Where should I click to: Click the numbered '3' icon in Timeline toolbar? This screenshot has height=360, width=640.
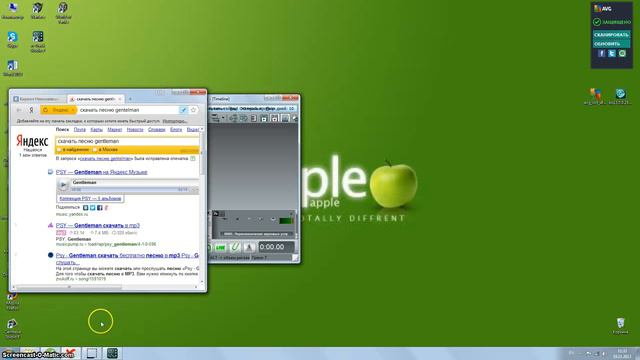coord(254,118)
